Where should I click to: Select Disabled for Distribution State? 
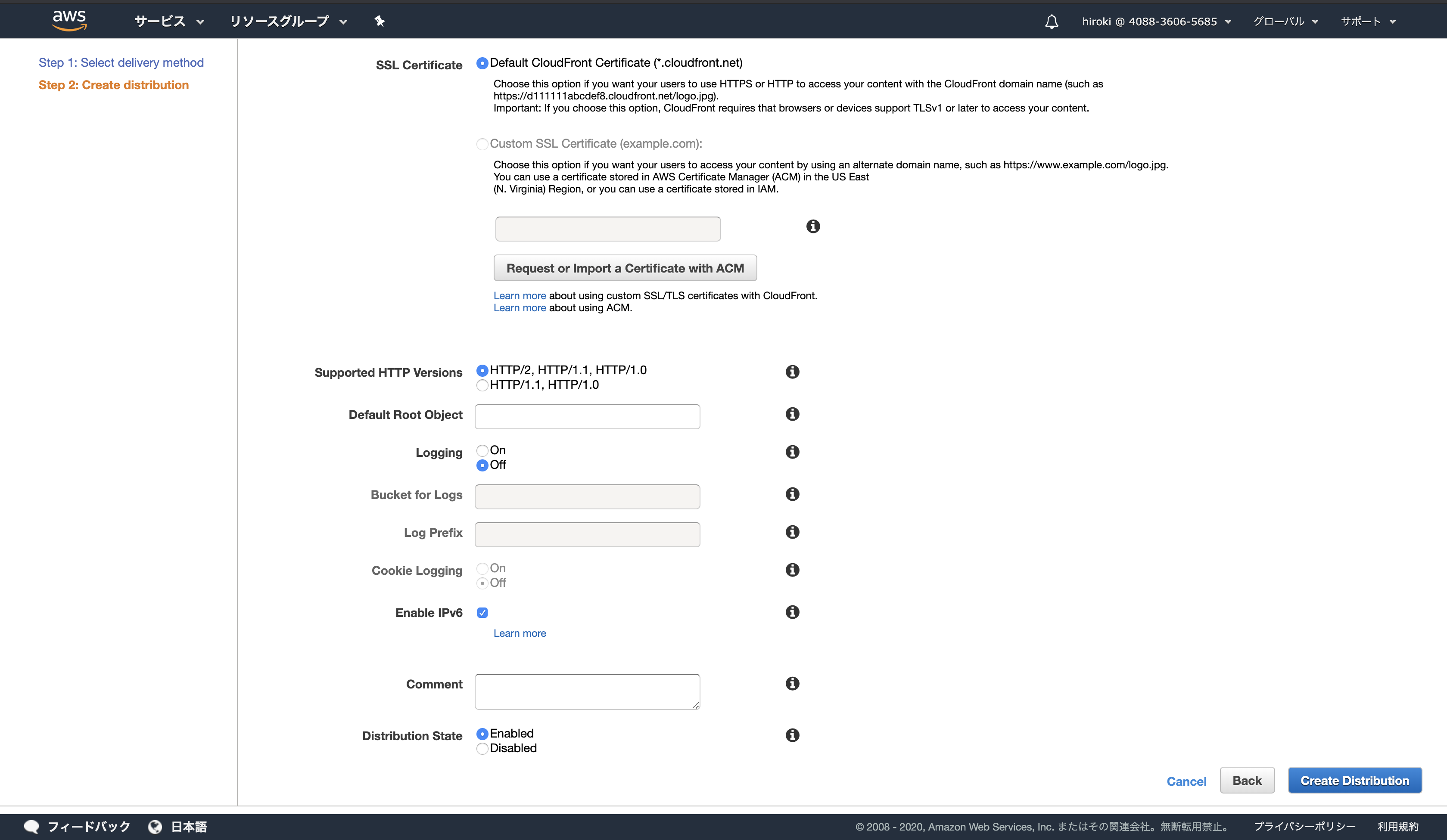pos(482,748)
